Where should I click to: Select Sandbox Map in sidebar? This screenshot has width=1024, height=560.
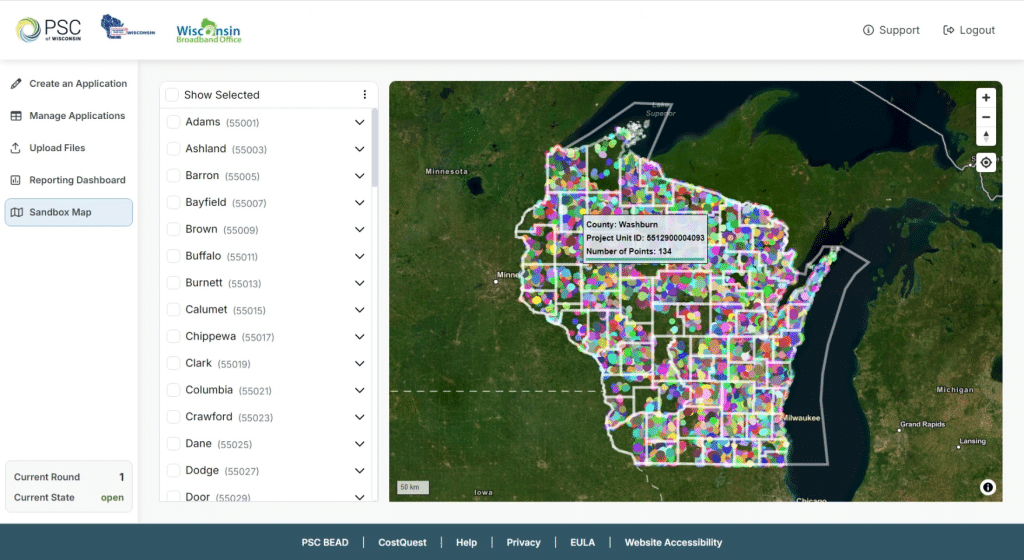[x=69, y=212]
